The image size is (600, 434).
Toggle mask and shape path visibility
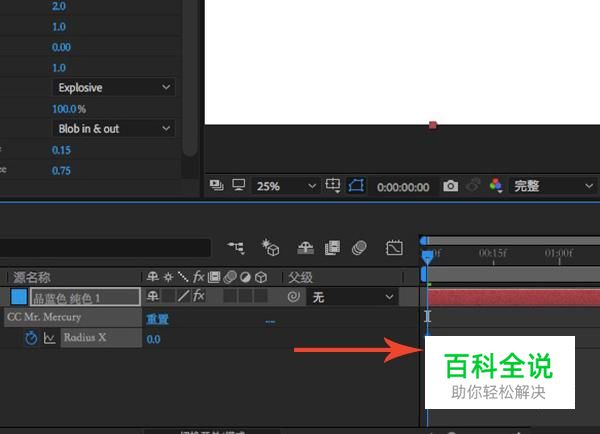356,186
